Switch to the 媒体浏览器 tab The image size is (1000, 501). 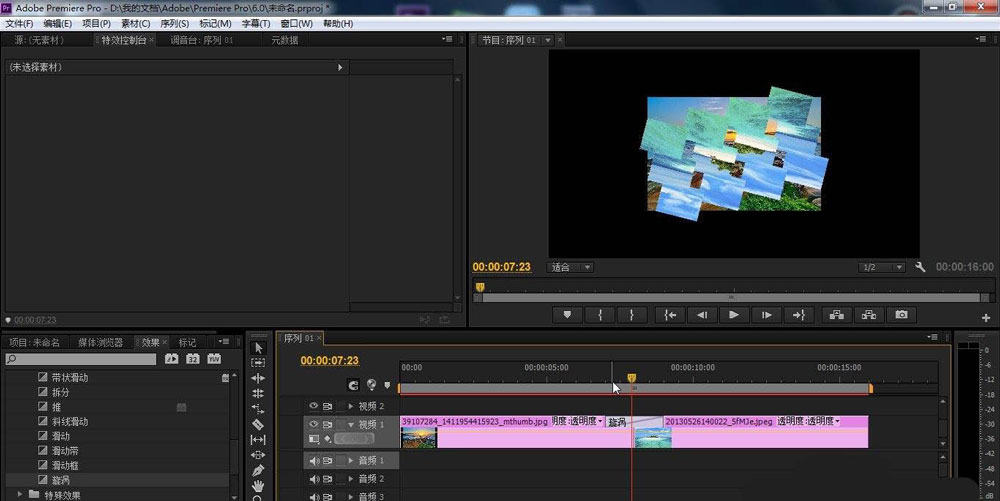[x=100, y=342]
